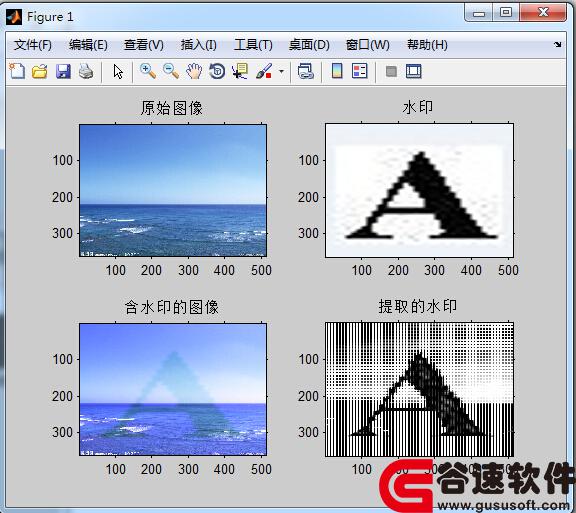Click the 提取的水印 title text
This screenshot has width=576, height=513.
[x=418, y=306]
